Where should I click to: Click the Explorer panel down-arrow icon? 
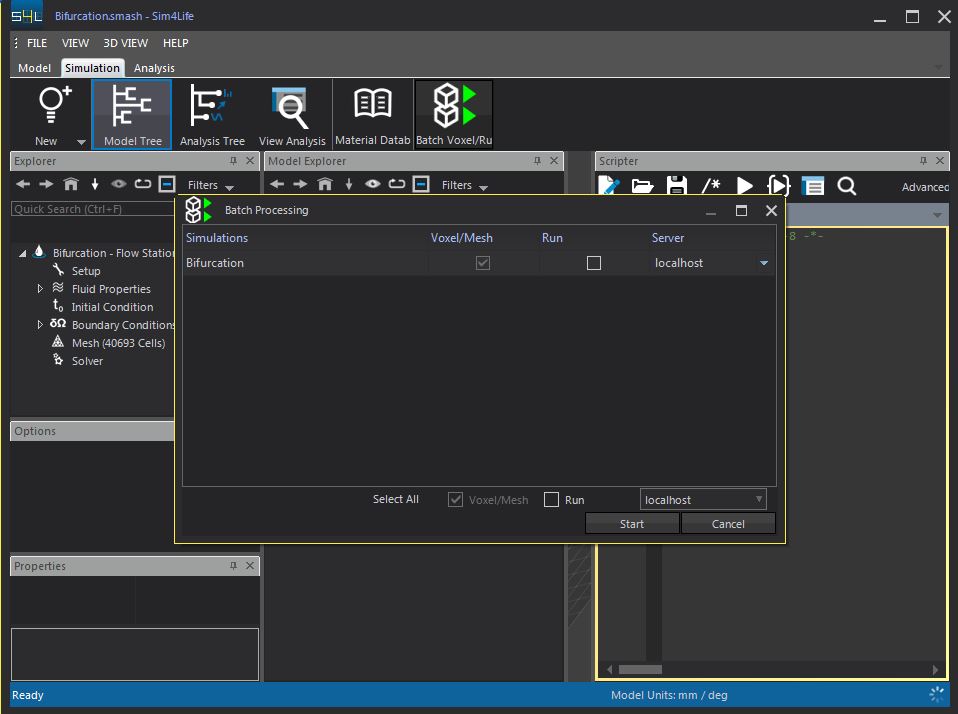pyautogui.click(x=95, y=184)
